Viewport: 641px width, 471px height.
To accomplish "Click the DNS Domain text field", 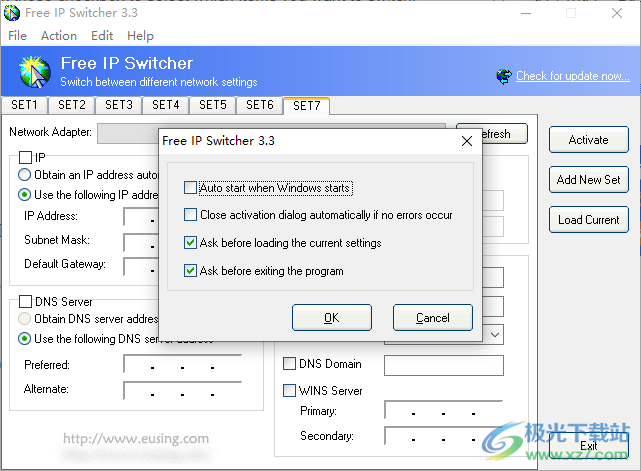I will (444, 365).
